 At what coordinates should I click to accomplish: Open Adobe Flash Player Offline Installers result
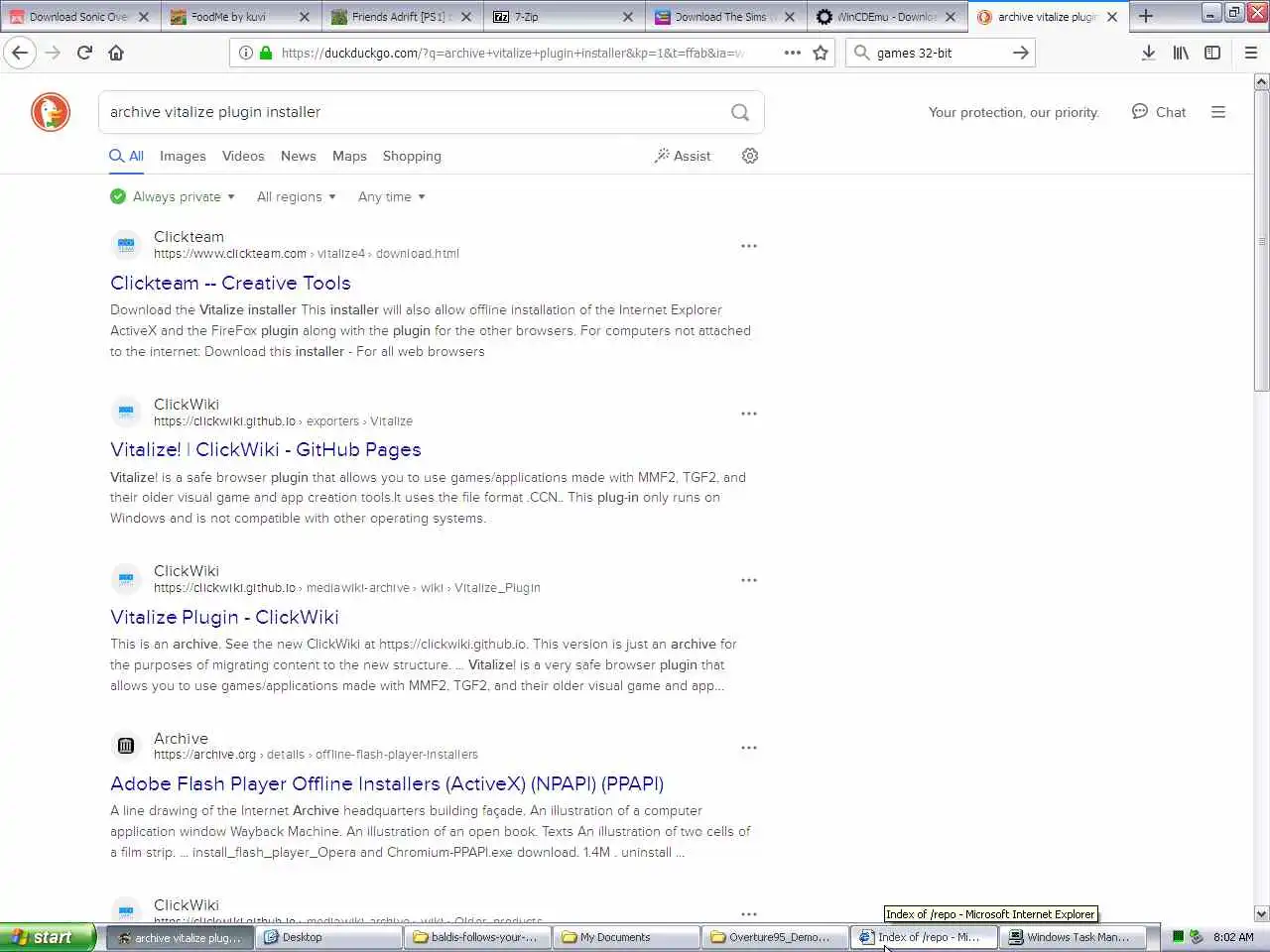[387, 784]
